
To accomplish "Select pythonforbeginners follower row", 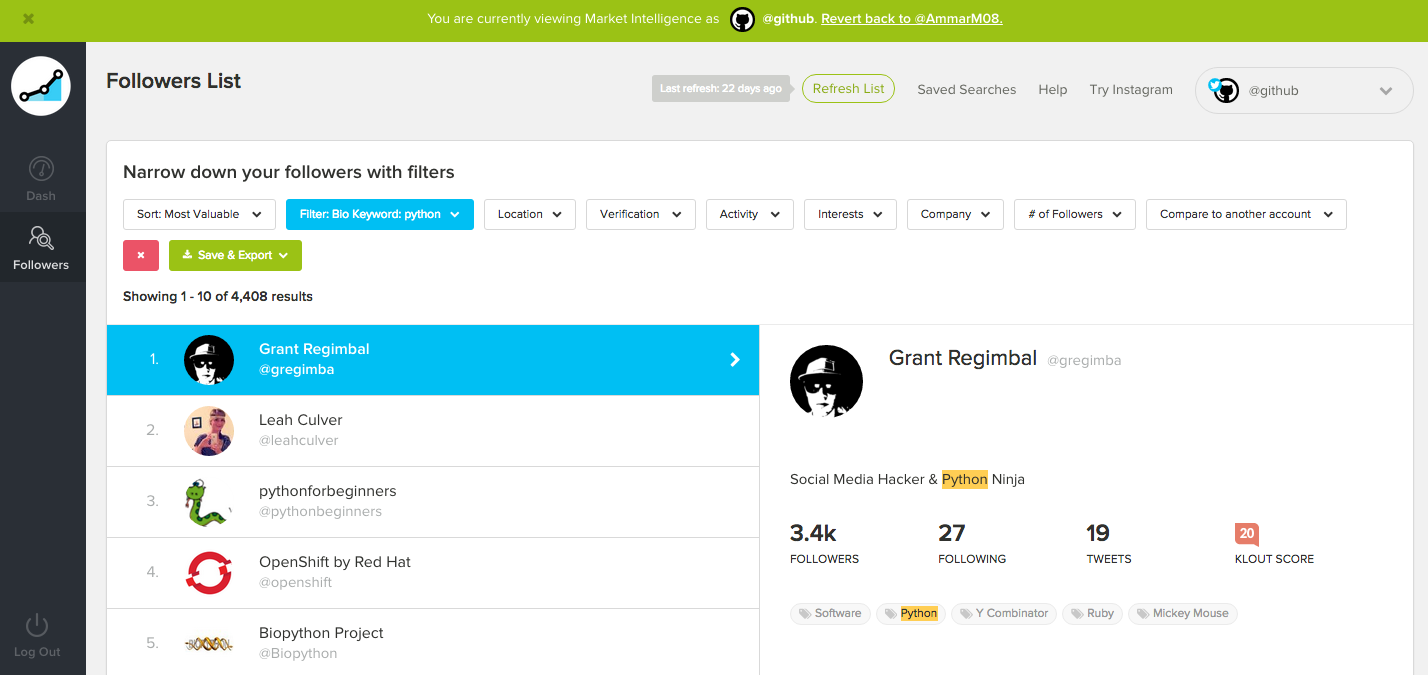I will click(x=433, y=502).
